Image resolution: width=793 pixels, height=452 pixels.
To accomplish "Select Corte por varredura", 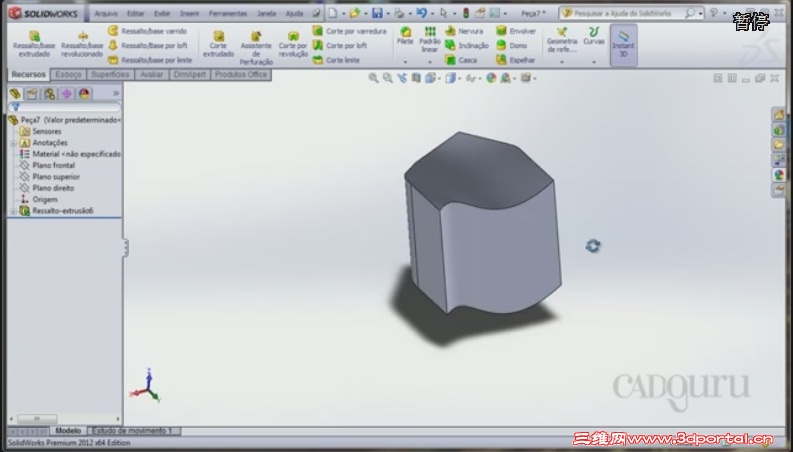I will pos(349,31).
